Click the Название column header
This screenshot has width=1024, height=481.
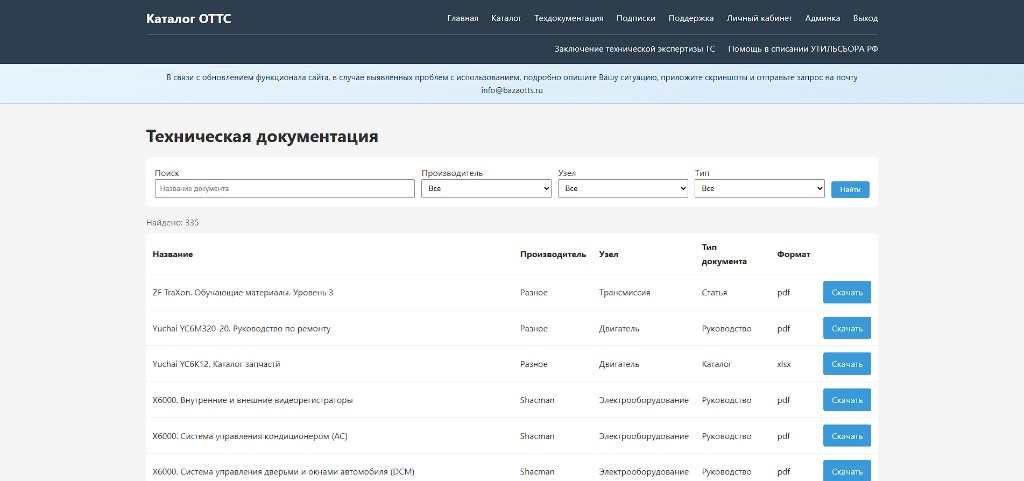[x=172, y=255]
